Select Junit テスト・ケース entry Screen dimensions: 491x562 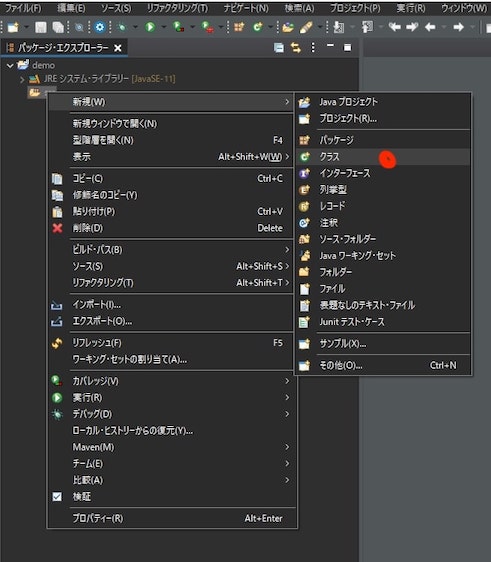[383, 322]
